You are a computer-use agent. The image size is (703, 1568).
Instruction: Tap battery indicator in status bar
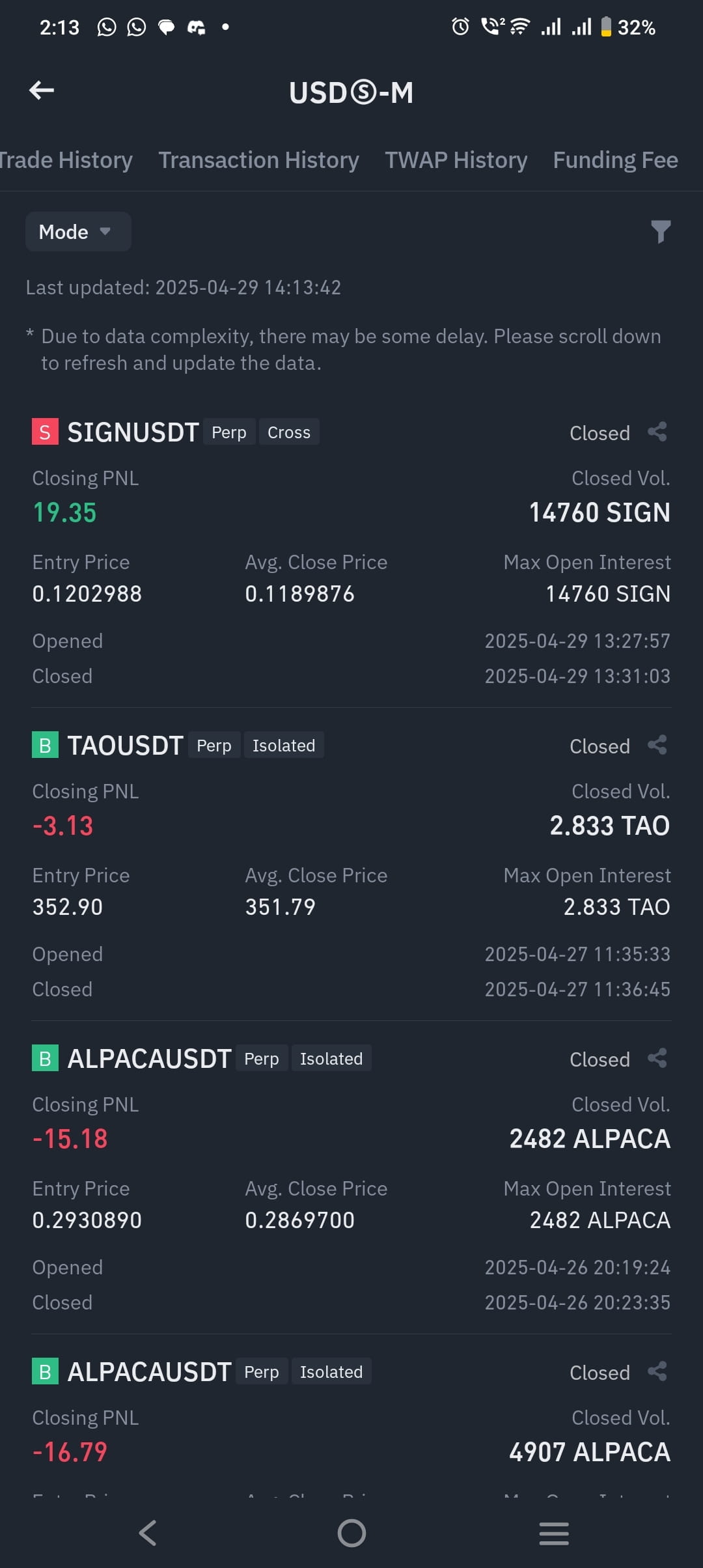[605, 27]
